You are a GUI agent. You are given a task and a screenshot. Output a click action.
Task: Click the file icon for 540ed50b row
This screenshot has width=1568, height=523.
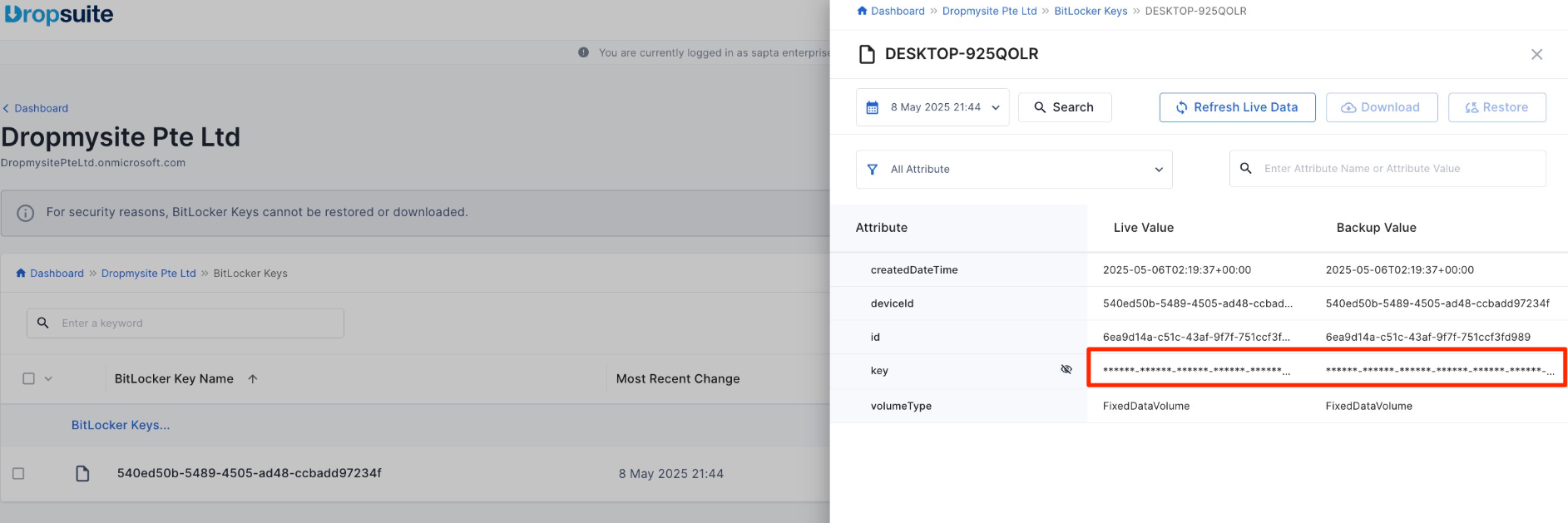click(x=82, y=473)
